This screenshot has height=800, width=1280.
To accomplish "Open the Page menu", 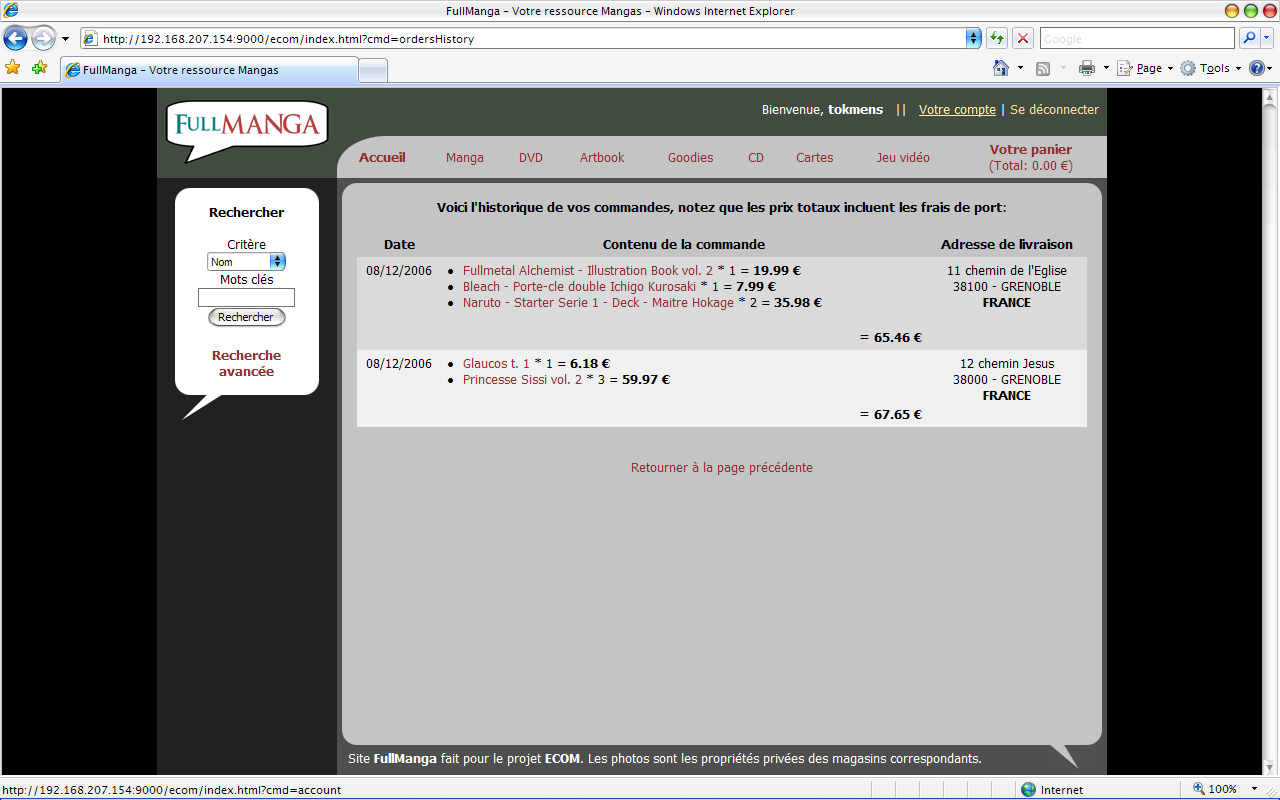I will click(x=1144, y=68).
